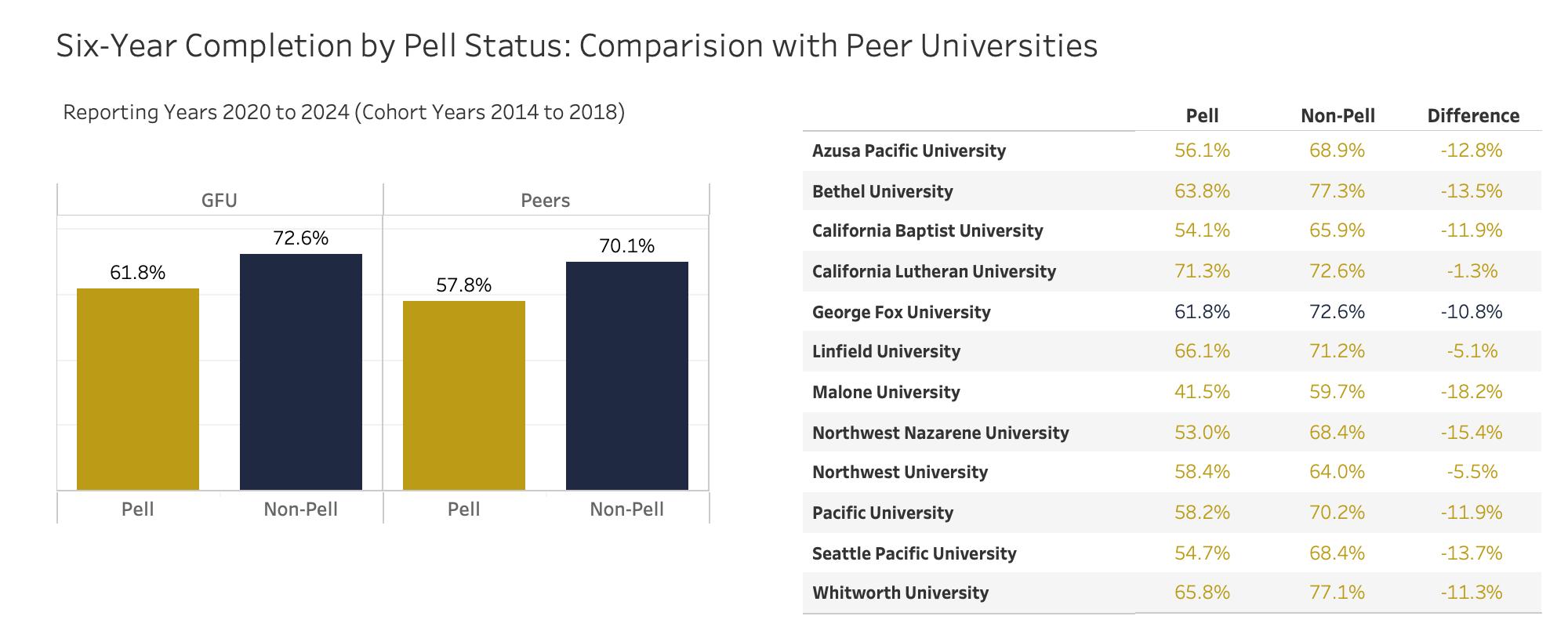Click the Non-Pell table column header
Screen dimensions: 1568x627
tap(1338, 116)
